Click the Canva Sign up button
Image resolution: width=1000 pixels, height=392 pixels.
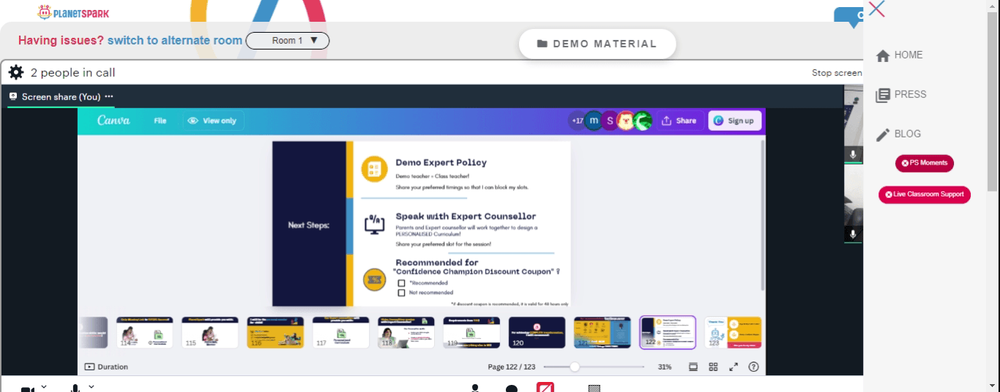[x=735, y=120]
